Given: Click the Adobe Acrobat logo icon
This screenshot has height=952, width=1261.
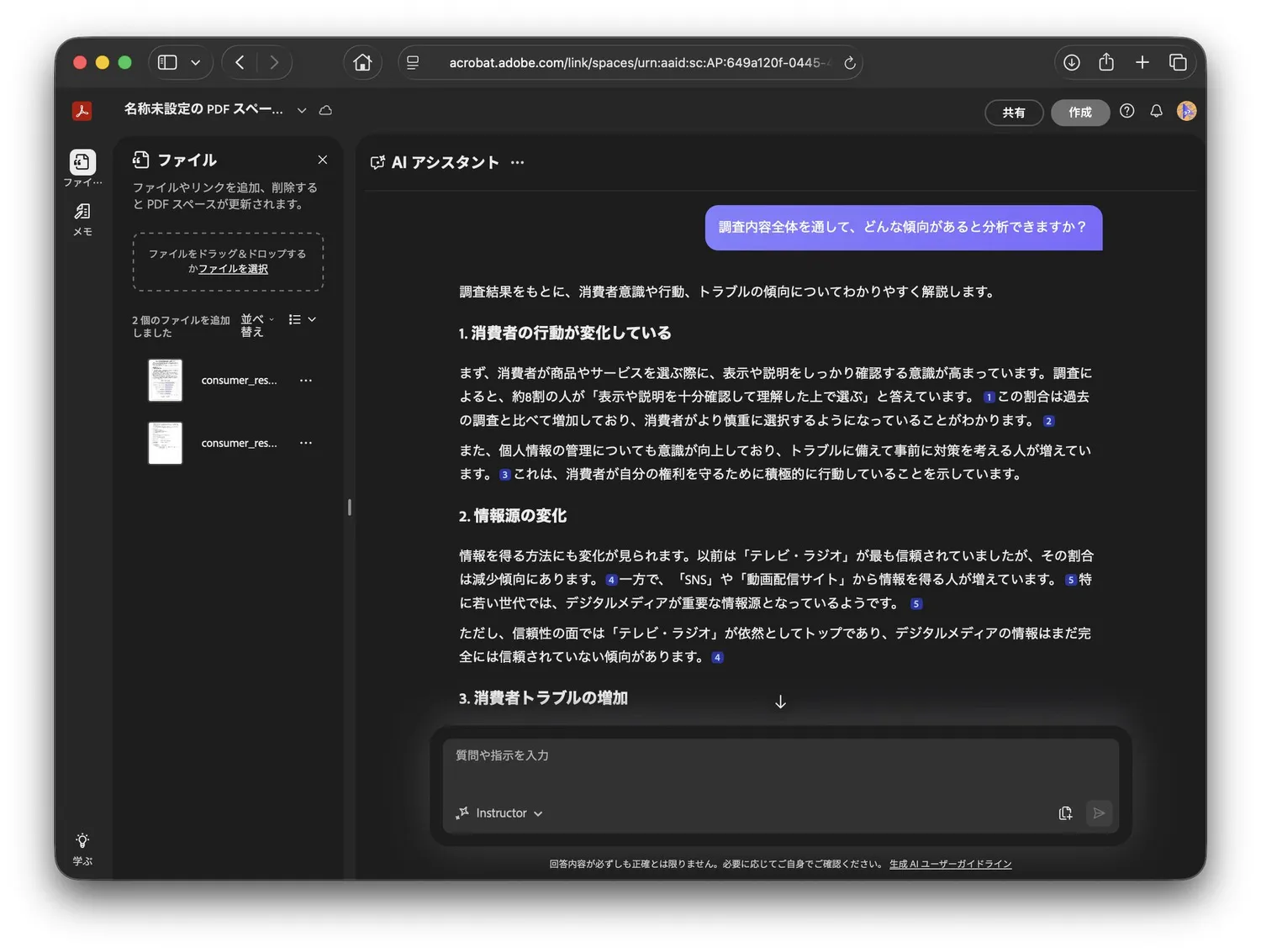Looking at the screenshot, I should 82,111.
